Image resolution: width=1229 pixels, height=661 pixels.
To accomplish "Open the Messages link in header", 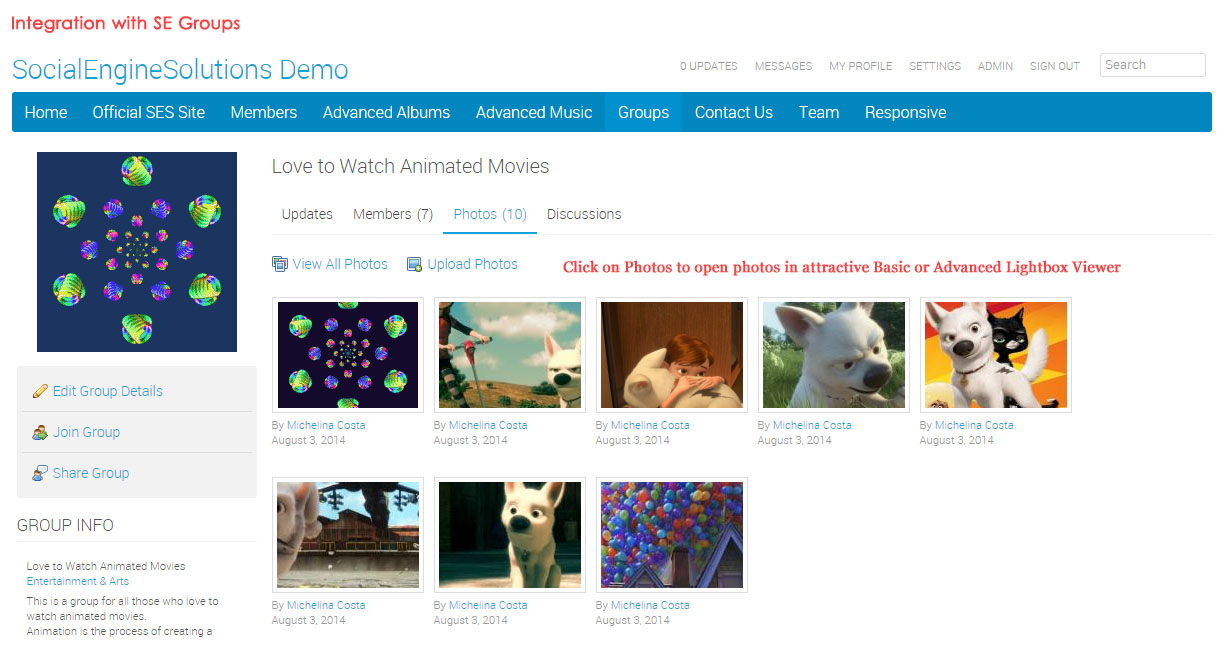I will tap(783, 66).
